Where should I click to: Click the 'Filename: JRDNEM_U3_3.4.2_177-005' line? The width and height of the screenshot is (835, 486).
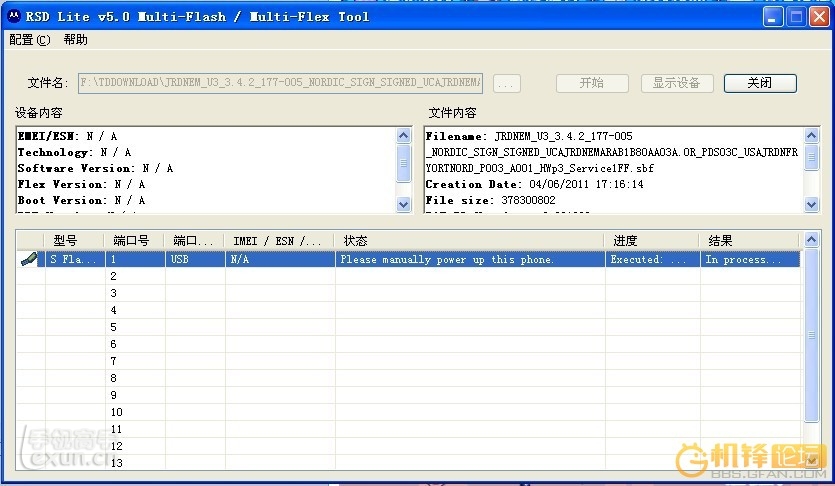529,136
